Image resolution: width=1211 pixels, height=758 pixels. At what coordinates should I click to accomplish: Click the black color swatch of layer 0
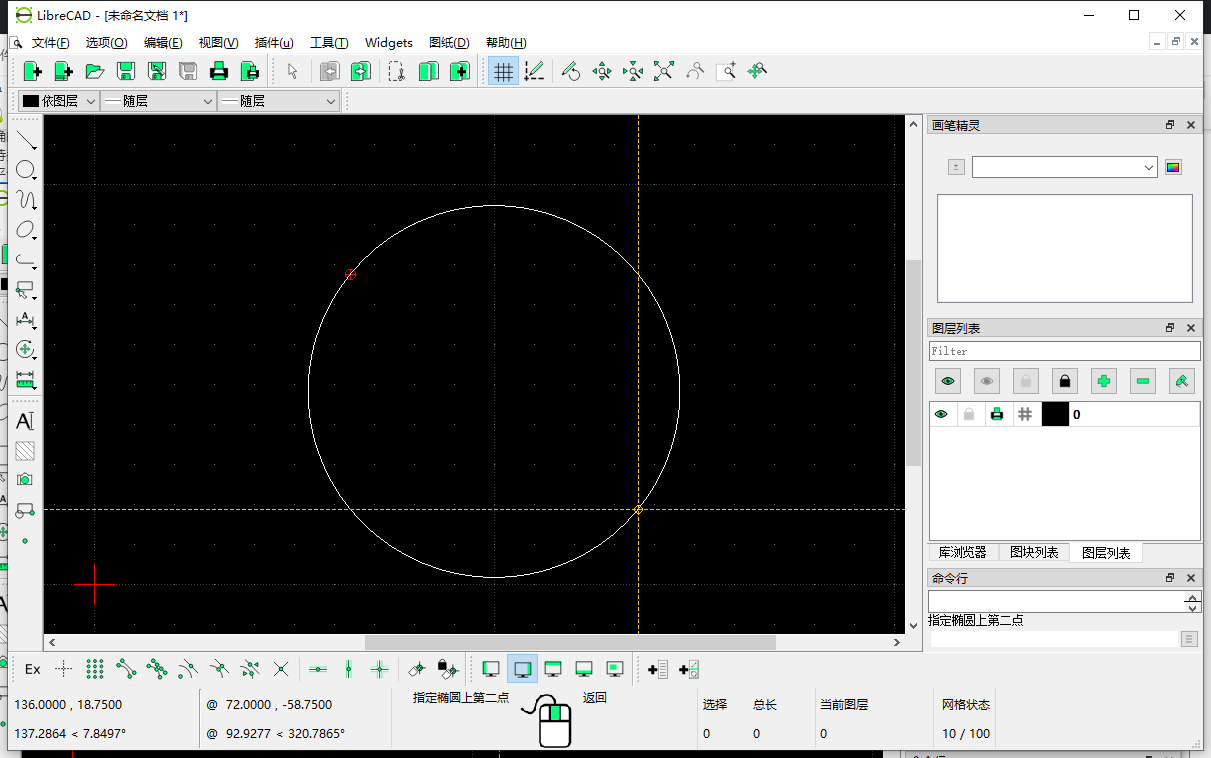coord(1055,414)
